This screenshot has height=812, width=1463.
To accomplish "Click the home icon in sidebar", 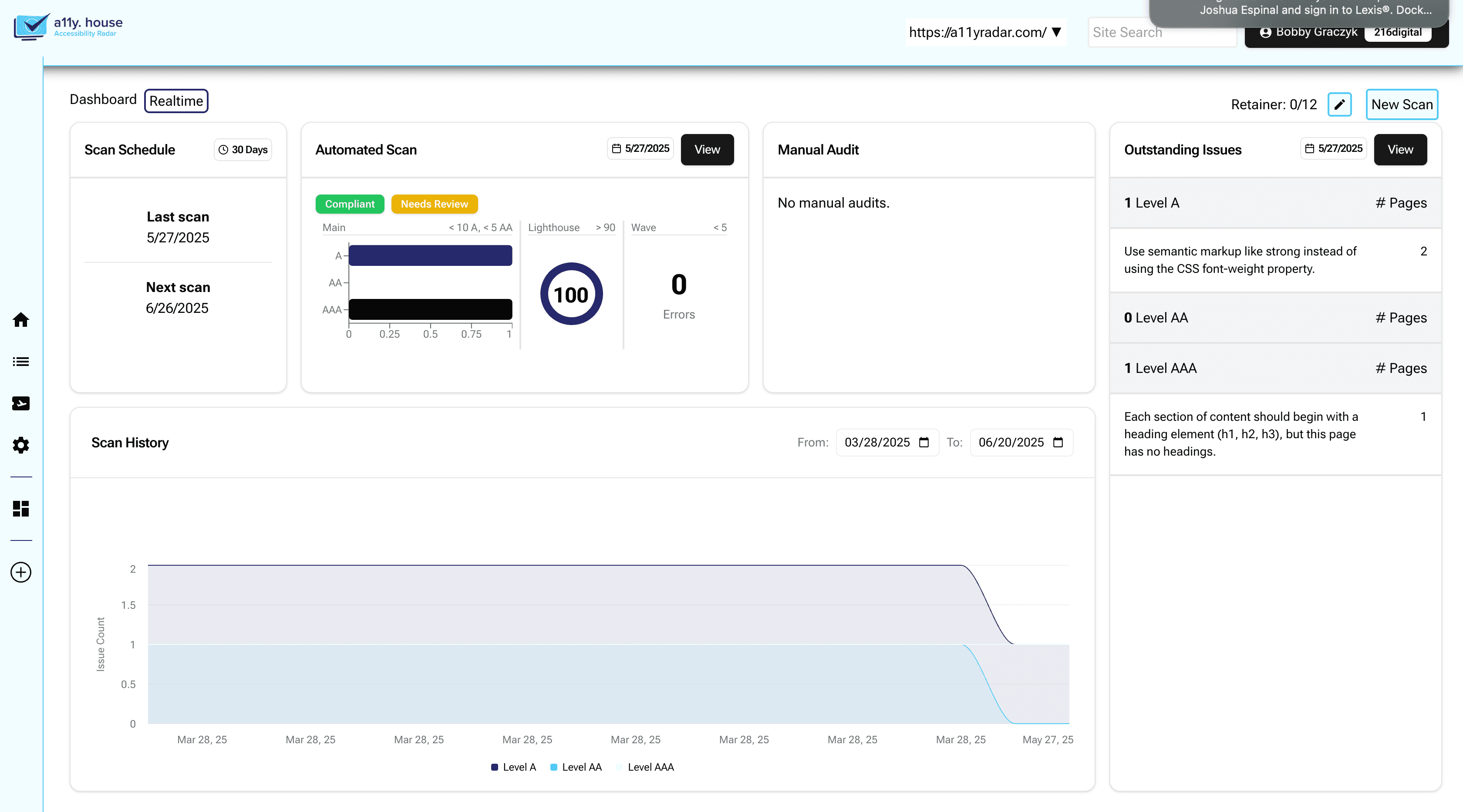I will click(x=21, y=320).
